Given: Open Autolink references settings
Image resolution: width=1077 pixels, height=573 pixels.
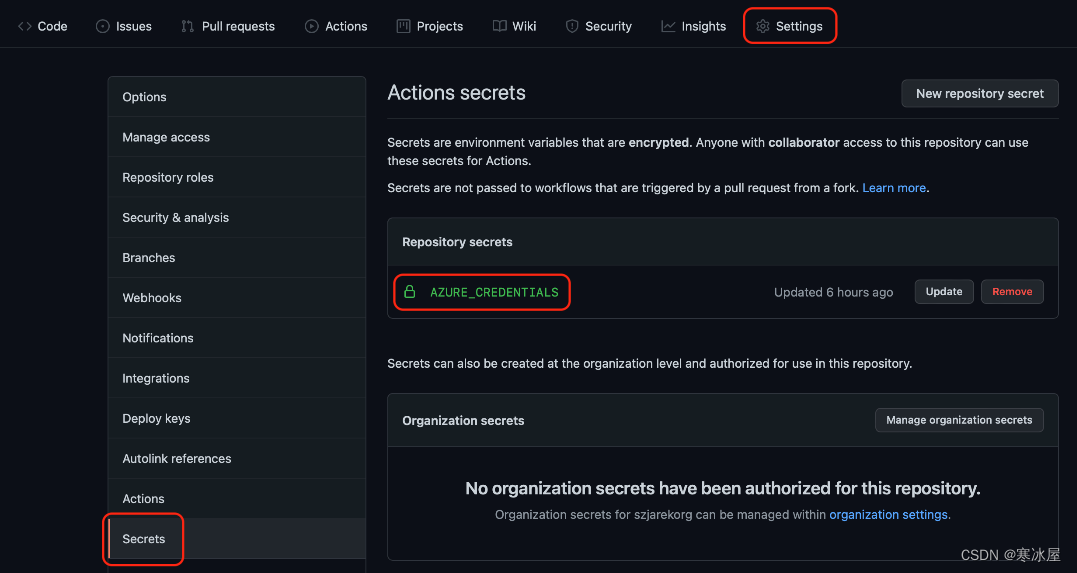Looking at the screenshot, I should [236, 459].
